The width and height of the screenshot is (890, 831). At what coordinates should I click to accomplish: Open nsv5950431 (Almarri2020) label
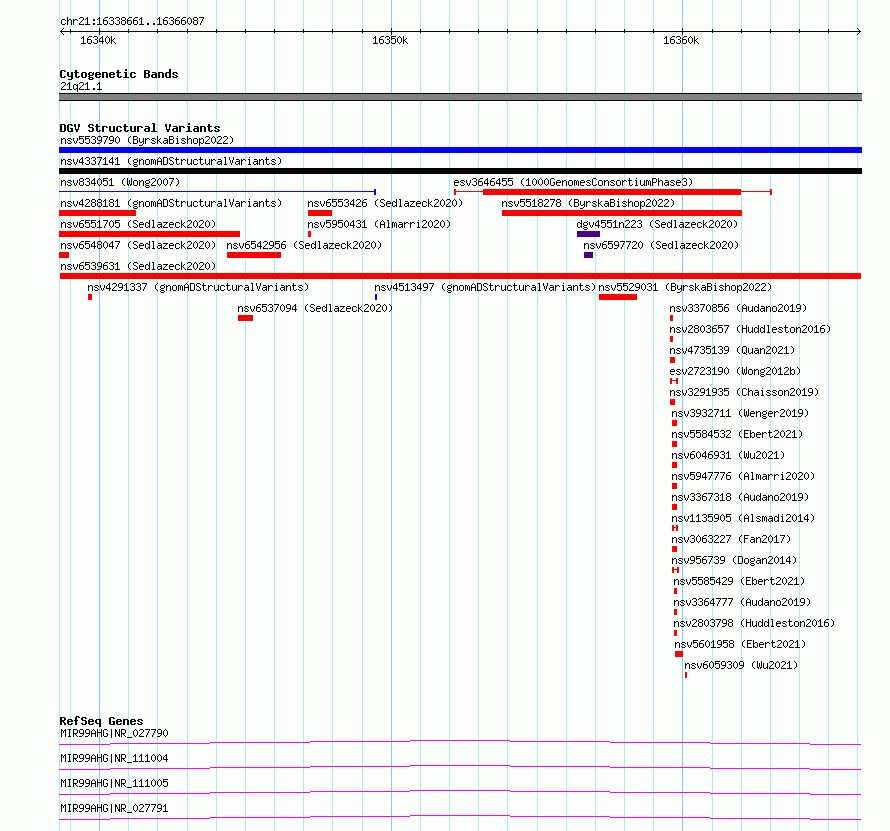(x=379, y=224)
